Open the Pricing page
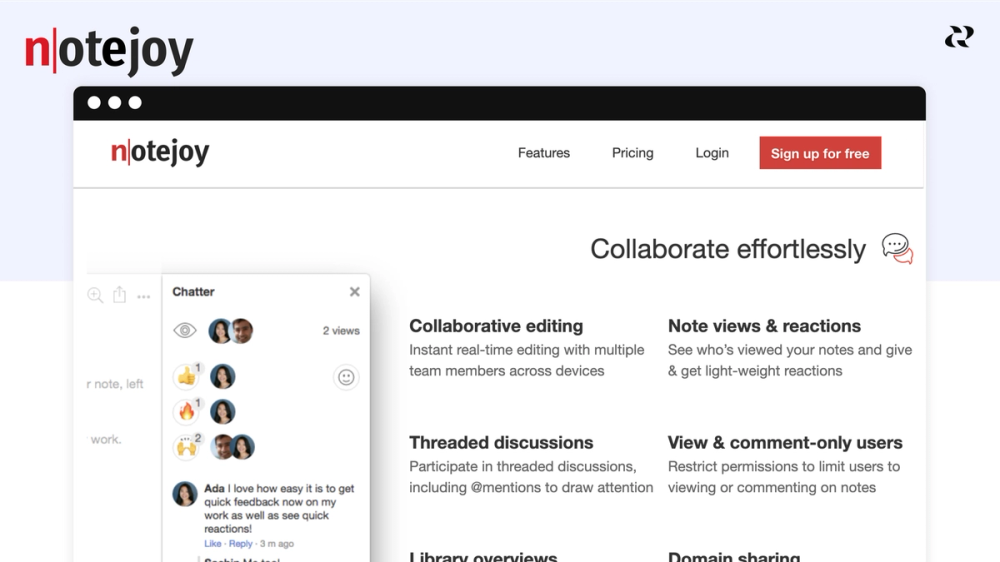Viewport: 1000px width, 562px height. click(633, 153)
